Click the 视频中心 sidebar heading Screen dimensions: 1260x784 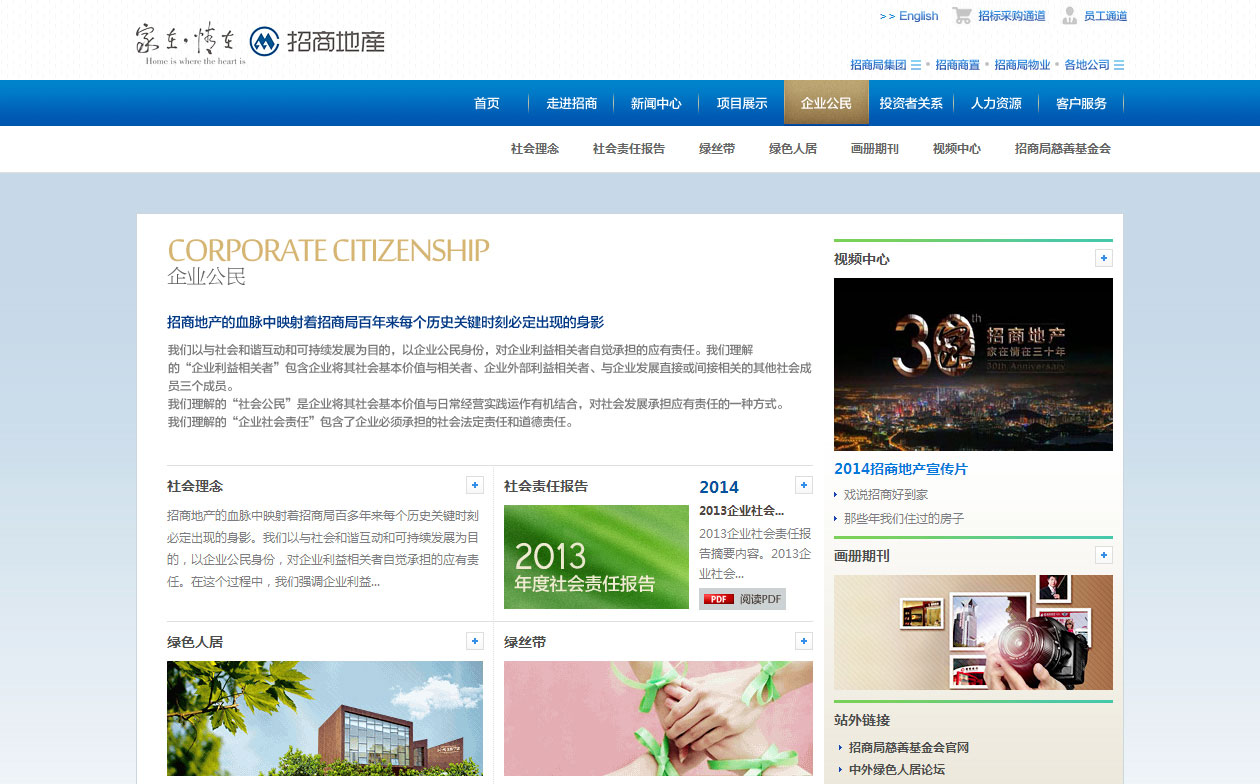[x=862, y=259]
